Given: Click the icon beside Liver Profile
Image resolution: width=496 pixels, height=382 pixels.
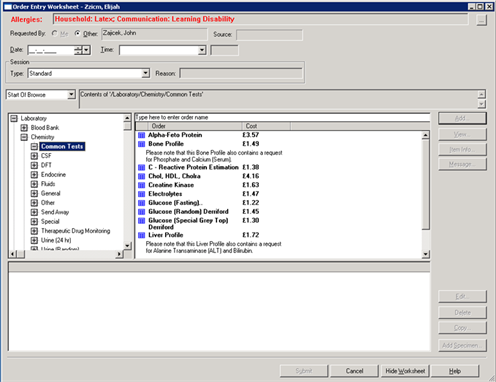Looking at the screenshot, I should tap(141, 235).
